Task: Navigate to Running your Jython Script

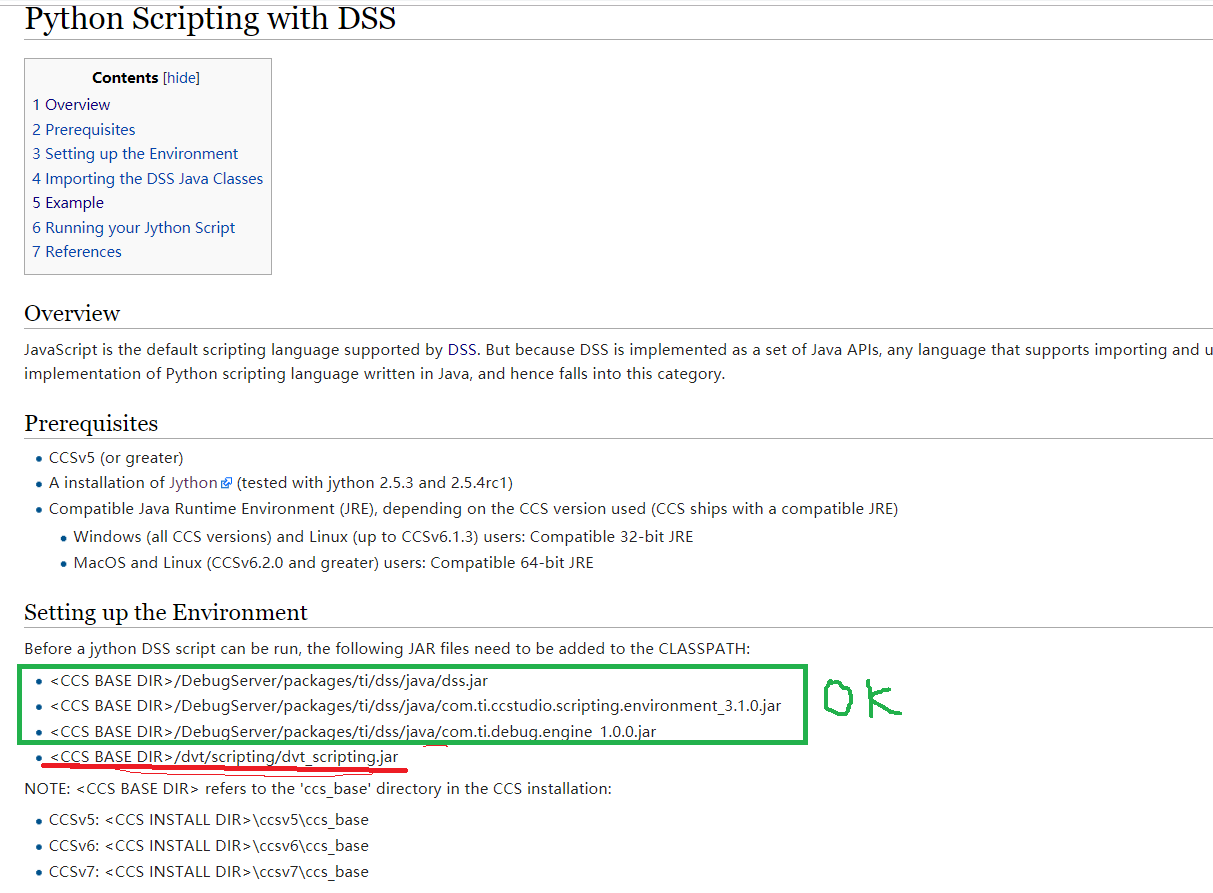Action: coord(133,228)
